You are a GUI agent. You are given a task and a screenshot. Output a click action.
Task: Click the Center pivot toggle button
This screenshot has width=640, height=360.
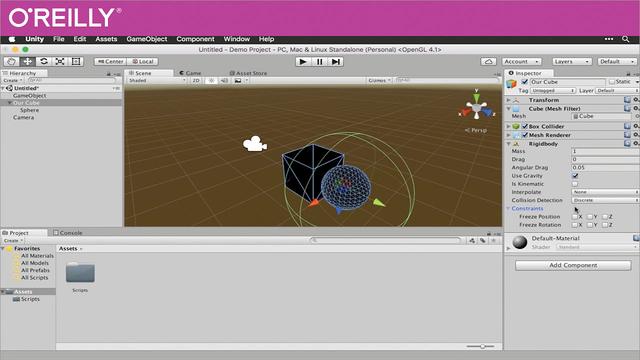pos(110,62)
